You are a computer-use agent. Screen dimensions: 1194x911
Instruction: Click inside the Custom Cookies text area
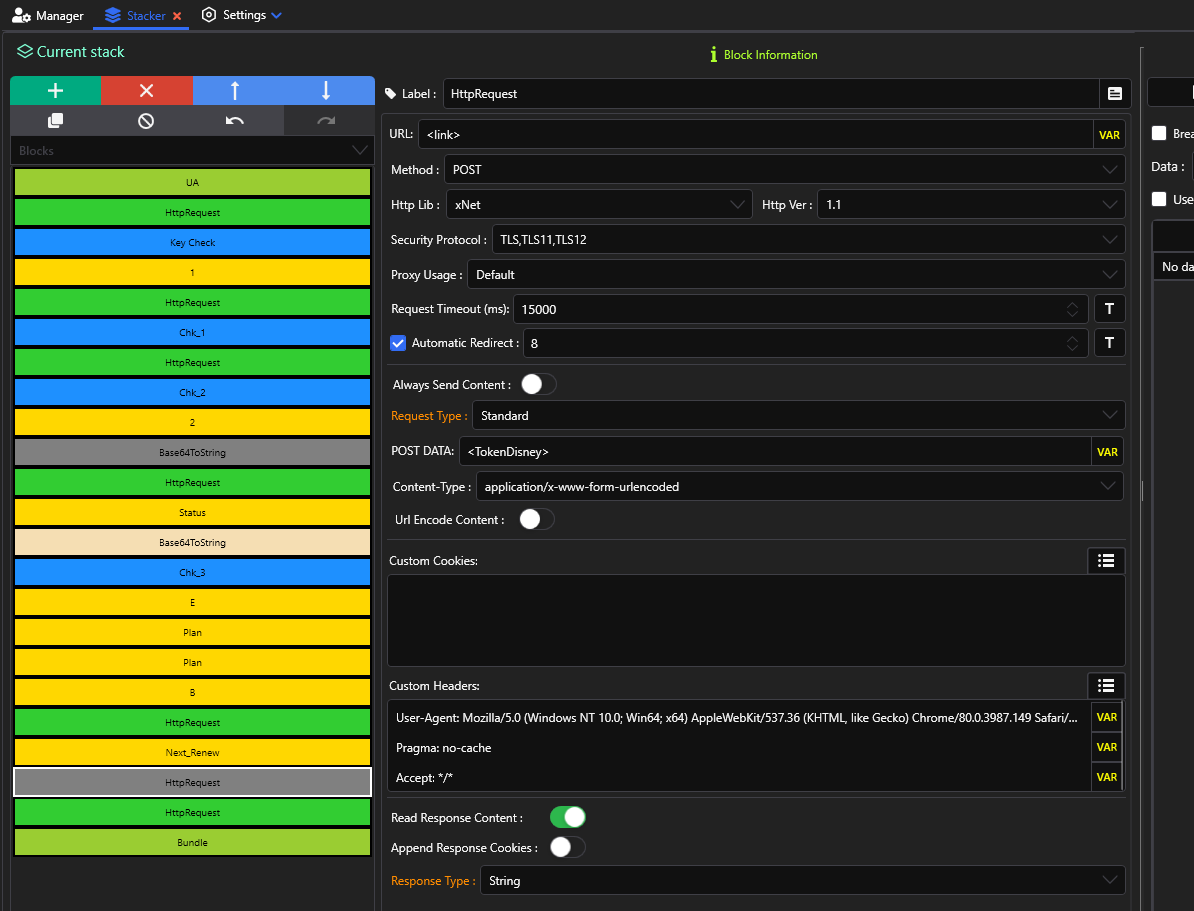pos(756,620)
